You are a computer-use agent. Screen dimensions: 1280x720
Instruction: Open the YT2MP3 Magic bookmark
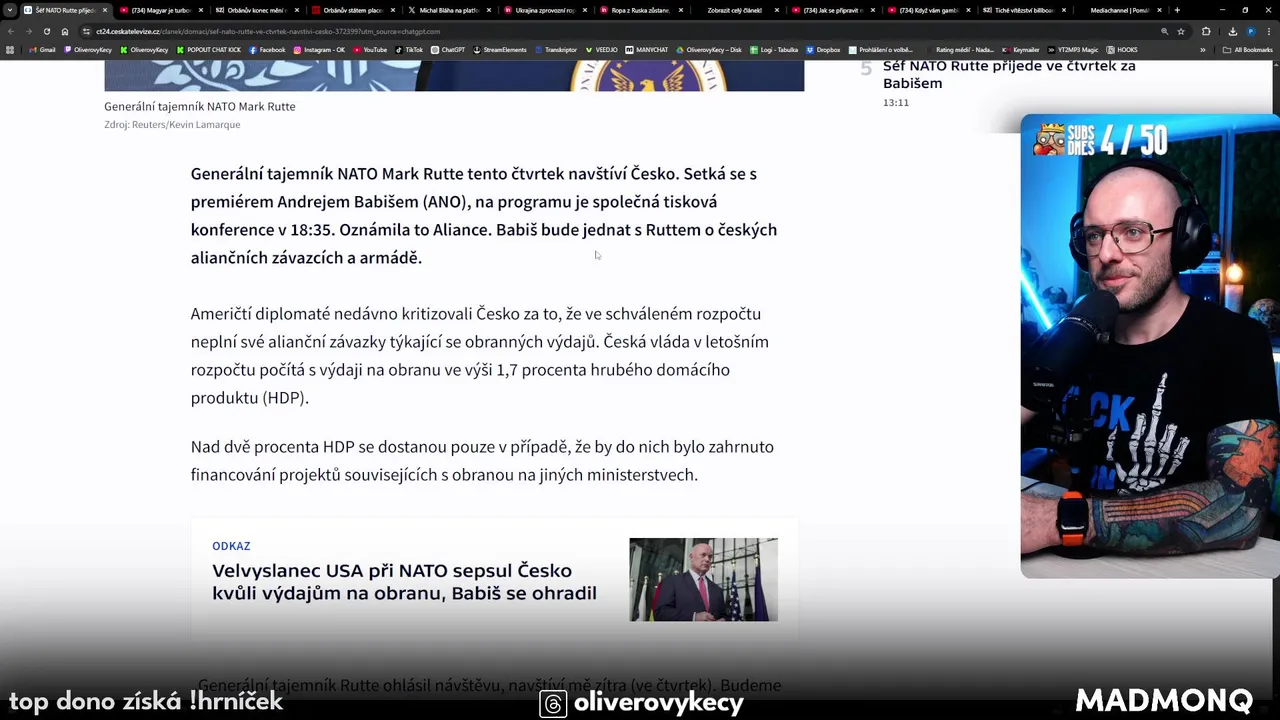click(x=1074, y=50)
